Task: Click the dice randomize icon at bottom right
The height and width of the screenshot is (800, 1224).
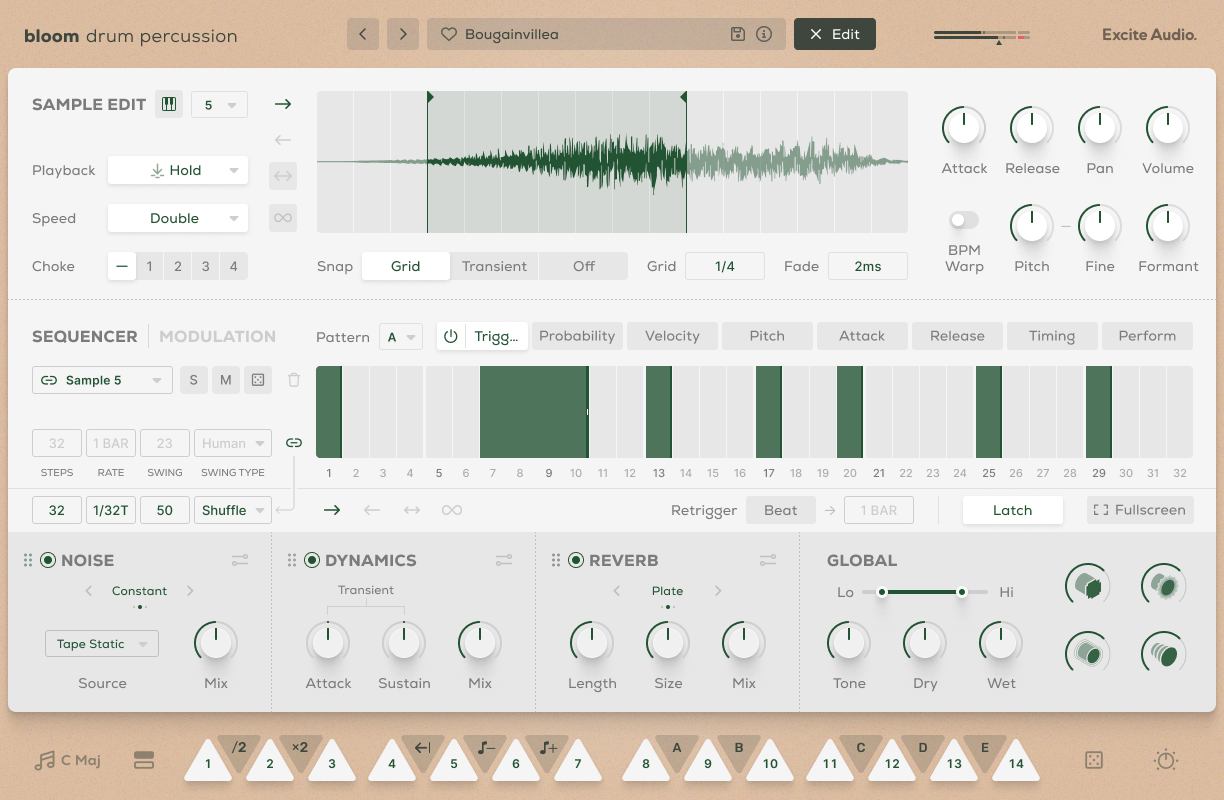Action: point(1093,760)
